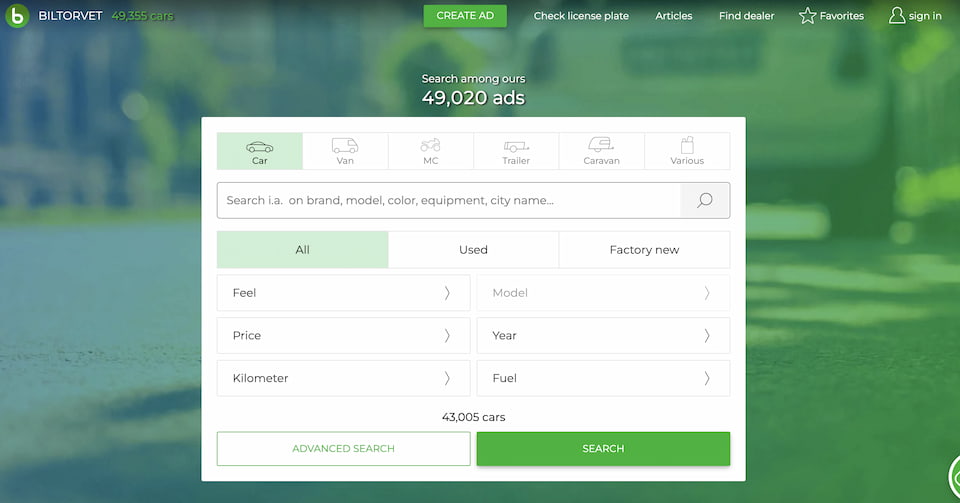Click inside the keyword search field
This screenshot has width=960, height=503.
[x=449, y=200]
